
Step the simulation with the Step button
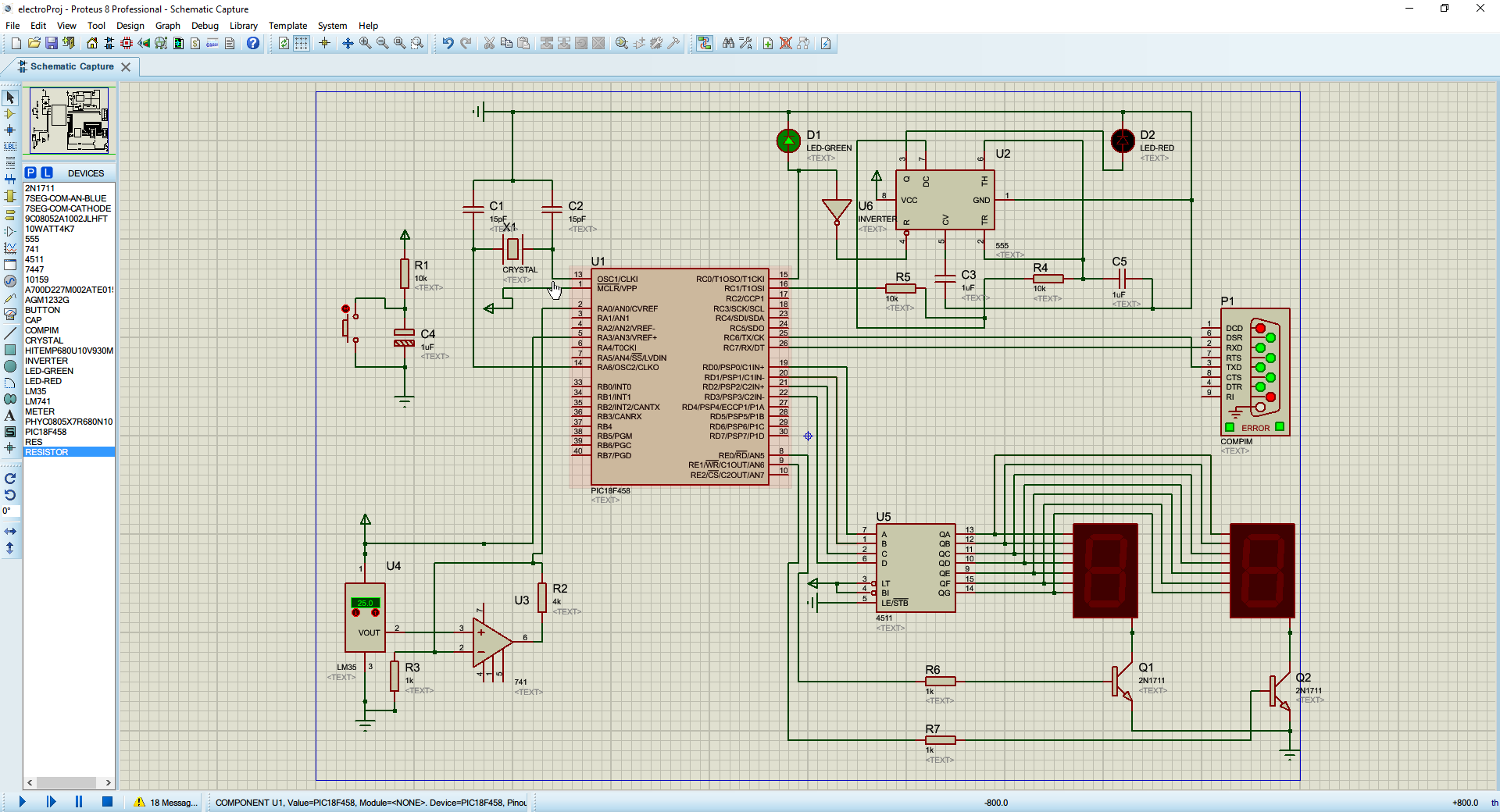click(x=51, y=802)
